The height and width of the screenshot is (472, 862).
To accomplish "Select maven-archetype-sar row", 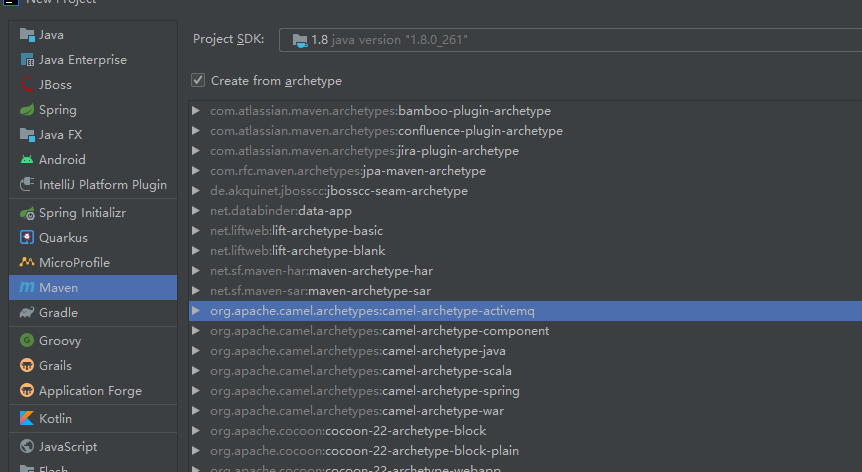I will point(526,290).
